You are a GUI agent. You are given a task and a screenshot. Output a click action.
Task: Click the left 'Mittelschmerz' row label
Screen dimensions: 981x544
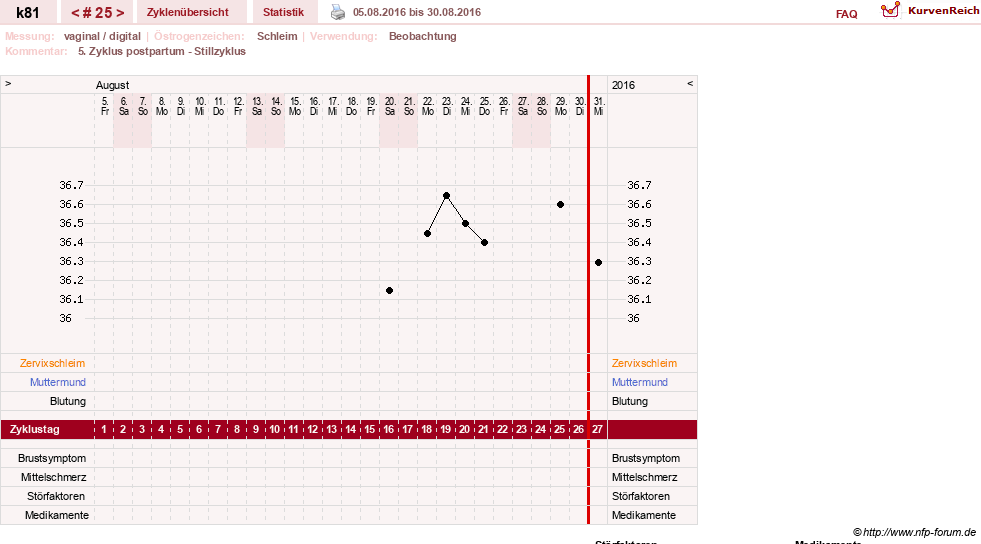point(53,477)
